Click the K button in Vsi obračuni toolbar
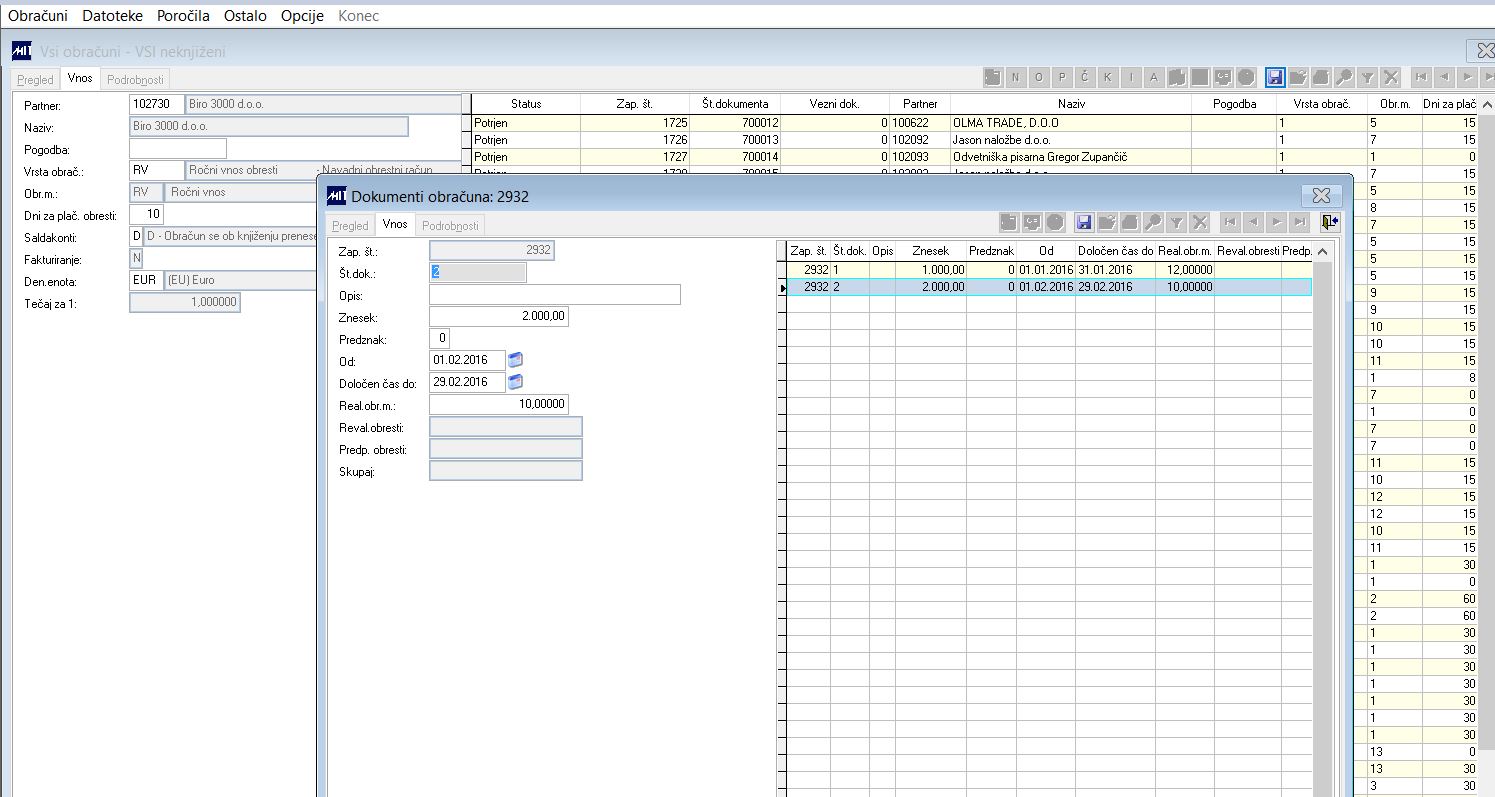The image size is (1495, 797). tap(1108, 77)
